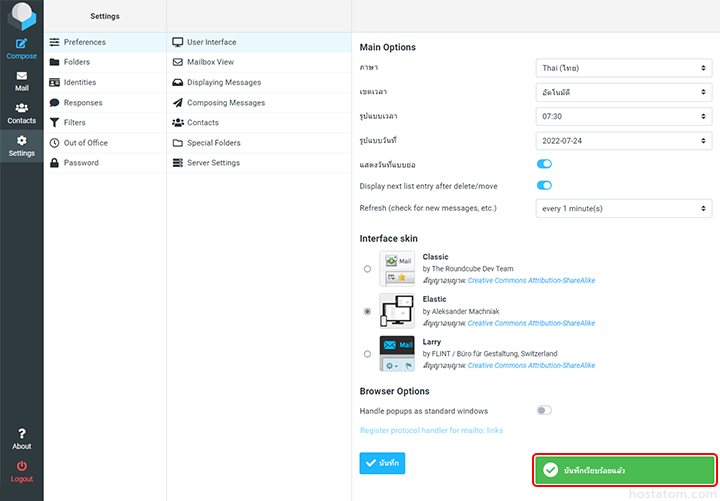Expand the time format dropdown showing 07:30

[x=623, y=116]
